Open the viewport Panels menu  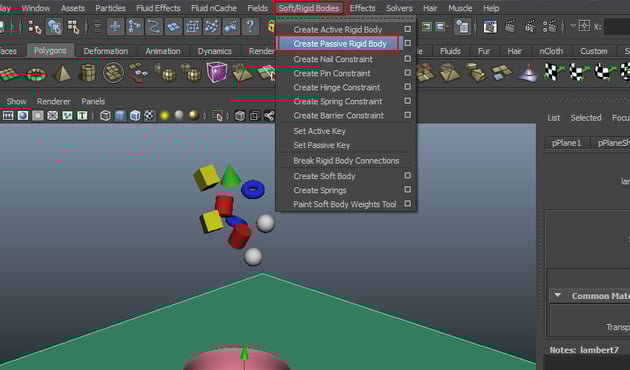coord(93,101)
